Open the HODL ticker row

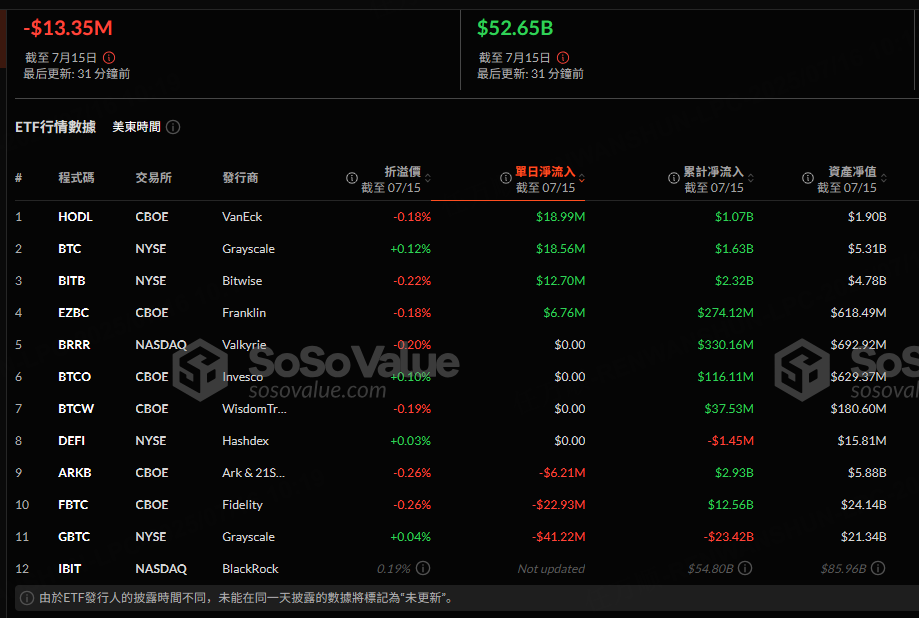click(75, 217)
